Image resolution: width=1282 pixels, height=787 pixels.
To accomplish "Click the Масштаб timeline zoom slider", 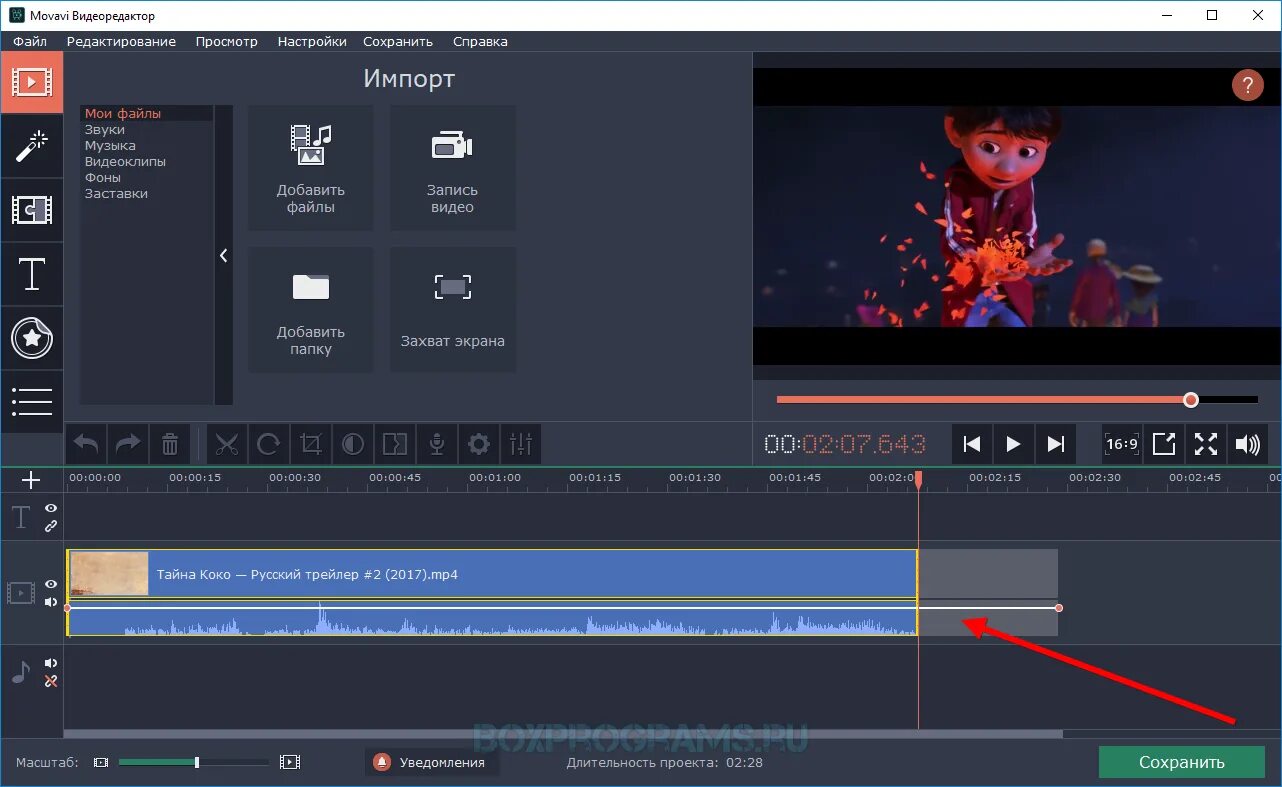I will pos(194,762).
